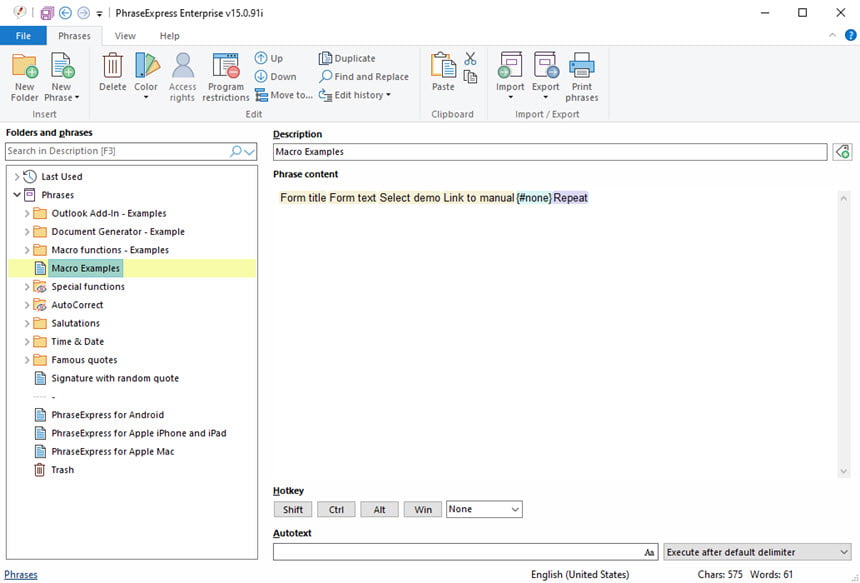
Task: Open Find and Replace
Action: (x=364, y=77)
